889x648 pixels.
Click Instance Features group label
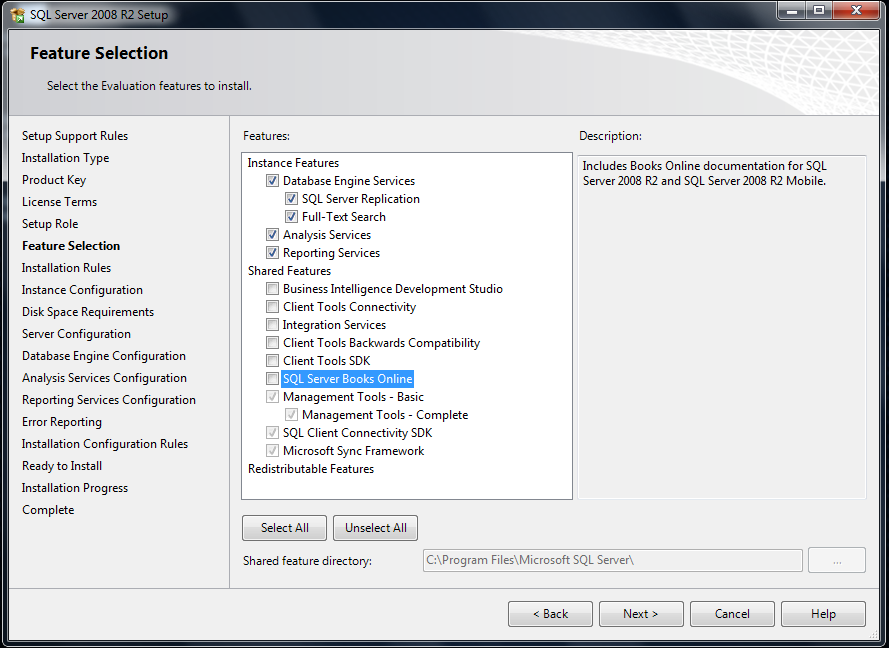[293, 163]
